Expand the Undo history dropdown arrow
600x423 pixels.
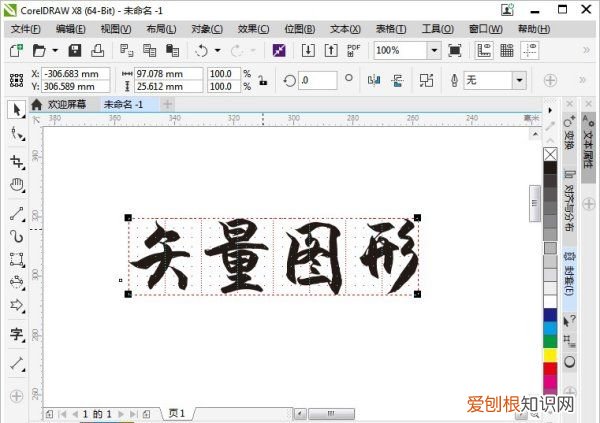click(218, 51)
